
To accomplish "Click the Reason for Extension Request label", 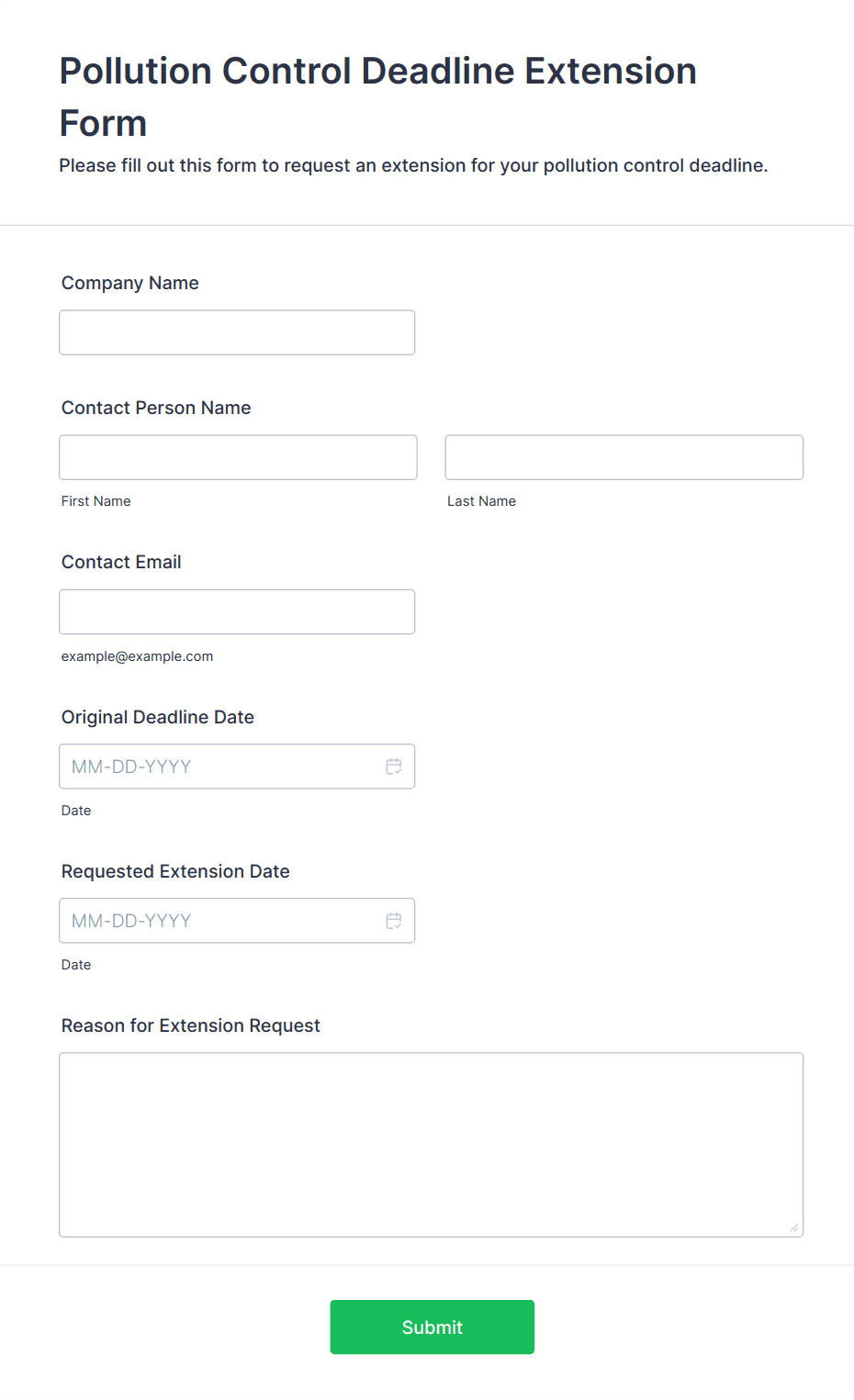I will tap(191, 1025).
